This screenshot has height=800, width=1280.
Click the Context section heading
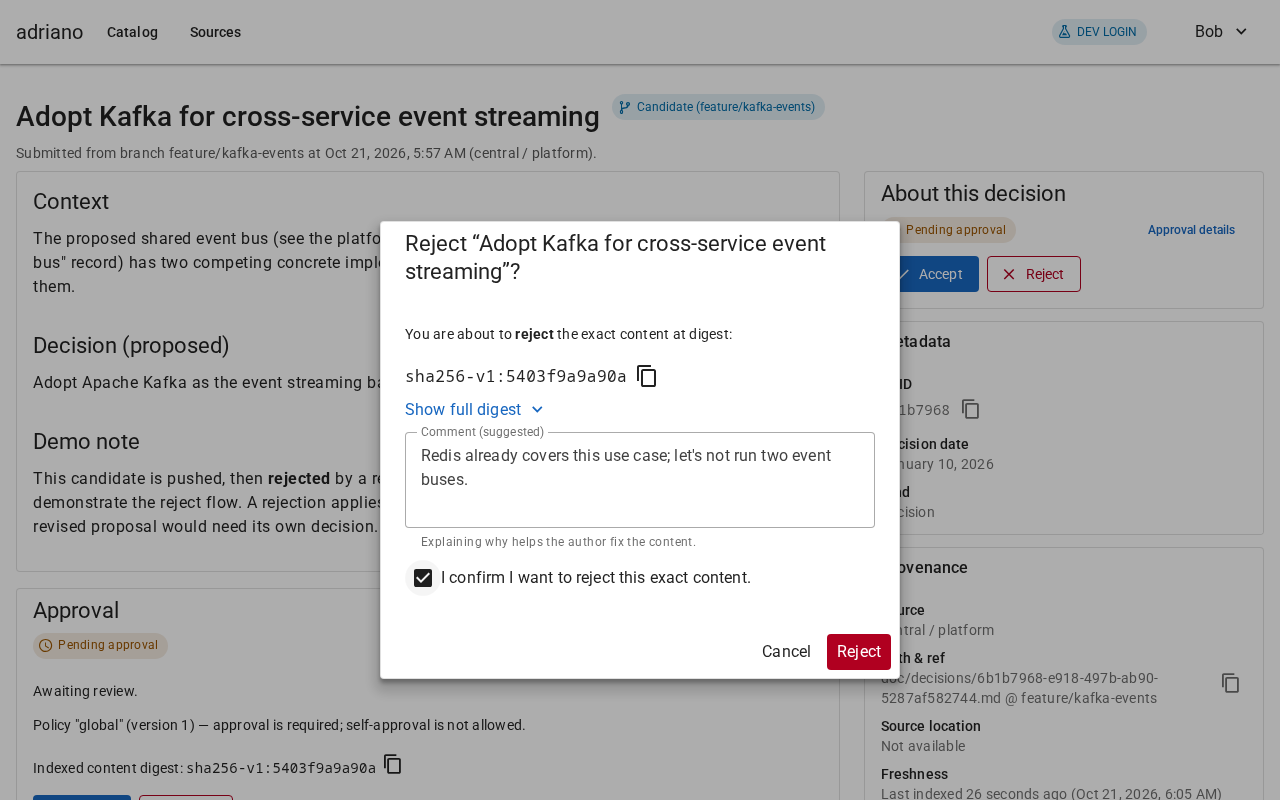click(x=71, y=201)
